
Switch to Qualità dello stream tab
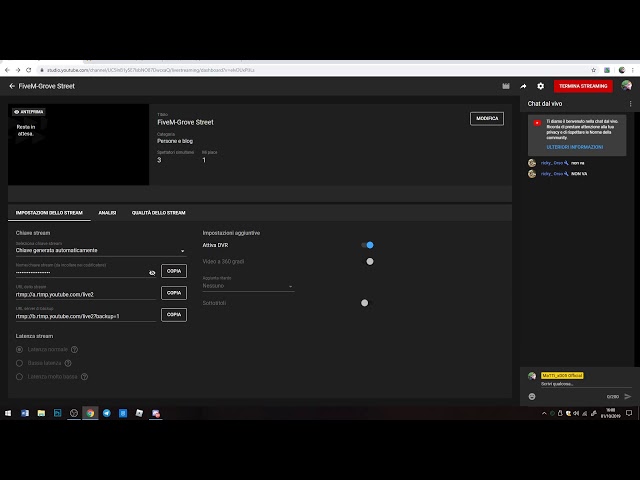(158, 213)
